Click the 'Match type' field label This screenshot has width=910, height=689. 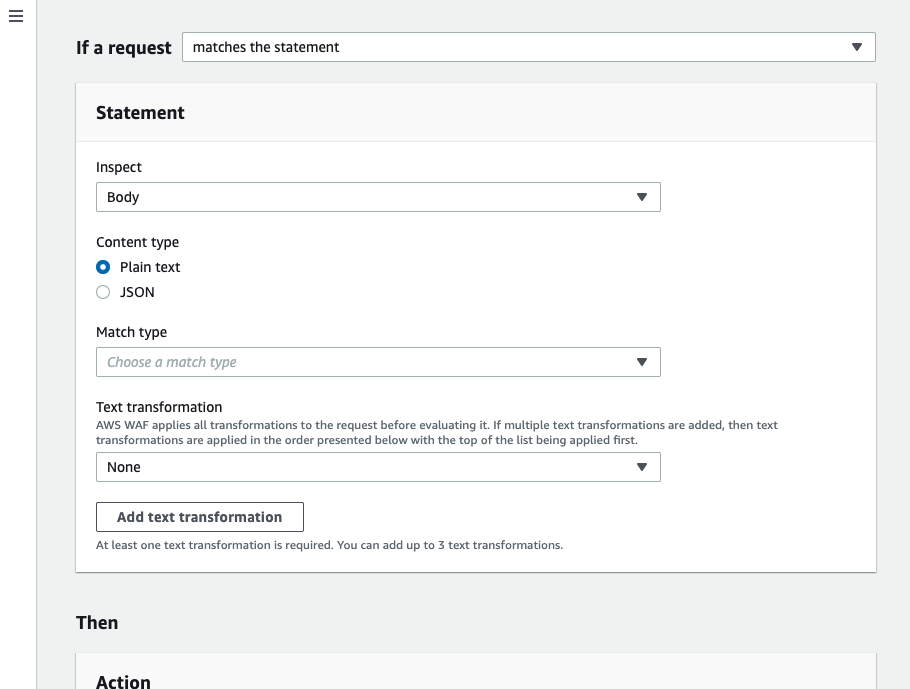pos(132,332)
